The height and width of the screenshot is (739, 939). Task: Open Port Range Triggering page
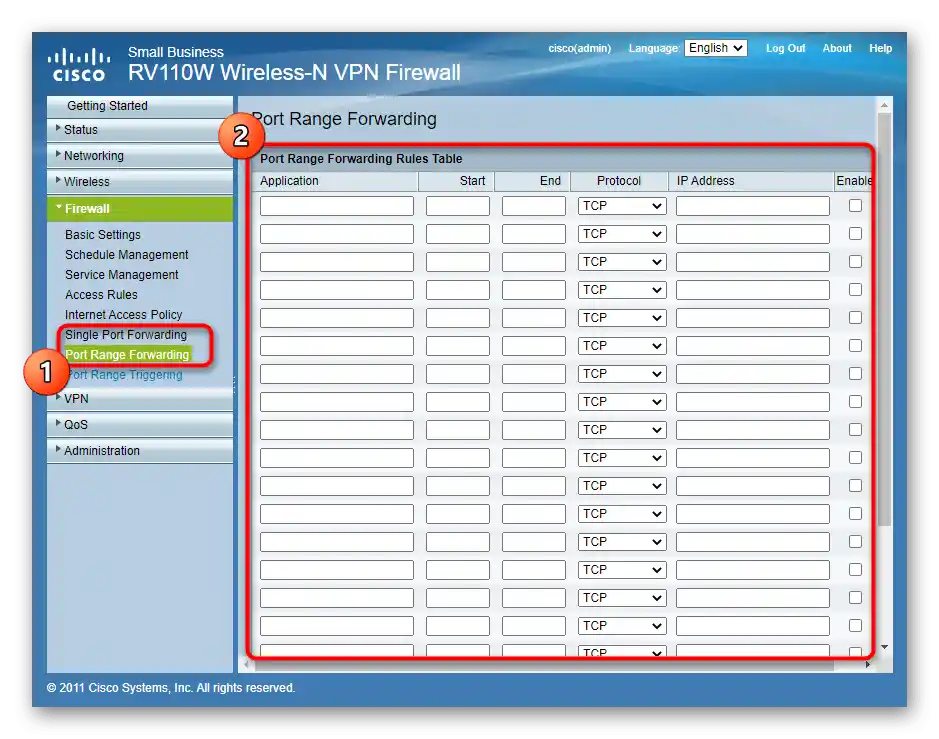click(126, 375)
